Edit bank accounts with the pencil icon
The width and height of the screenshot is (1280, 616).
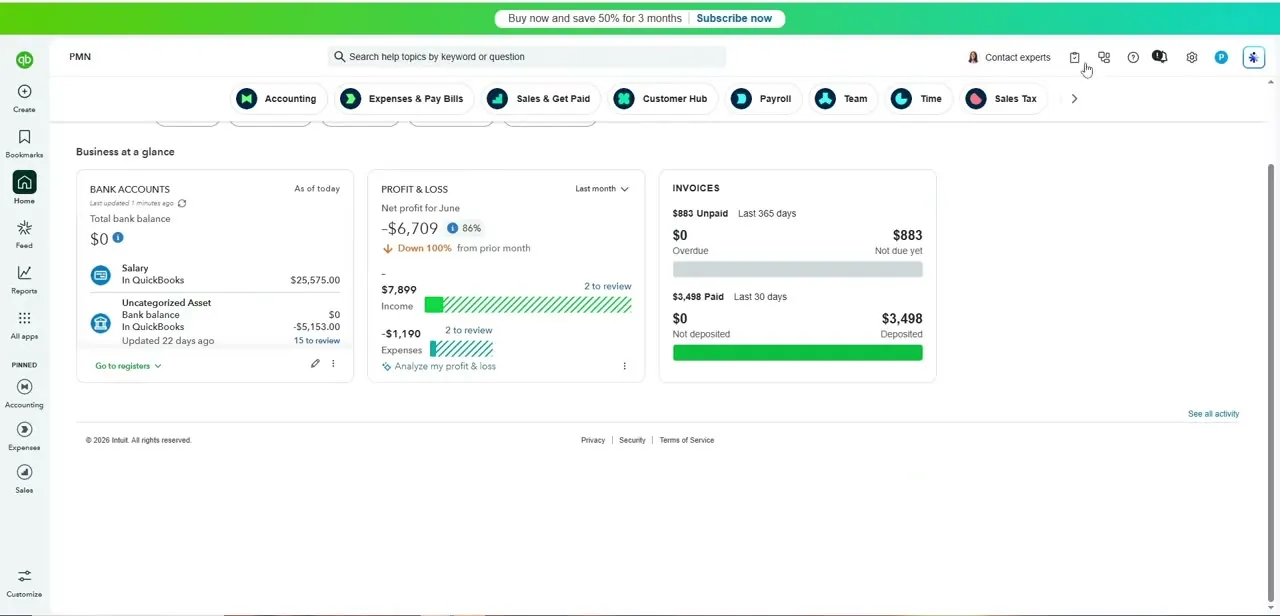tap(315, 364)
